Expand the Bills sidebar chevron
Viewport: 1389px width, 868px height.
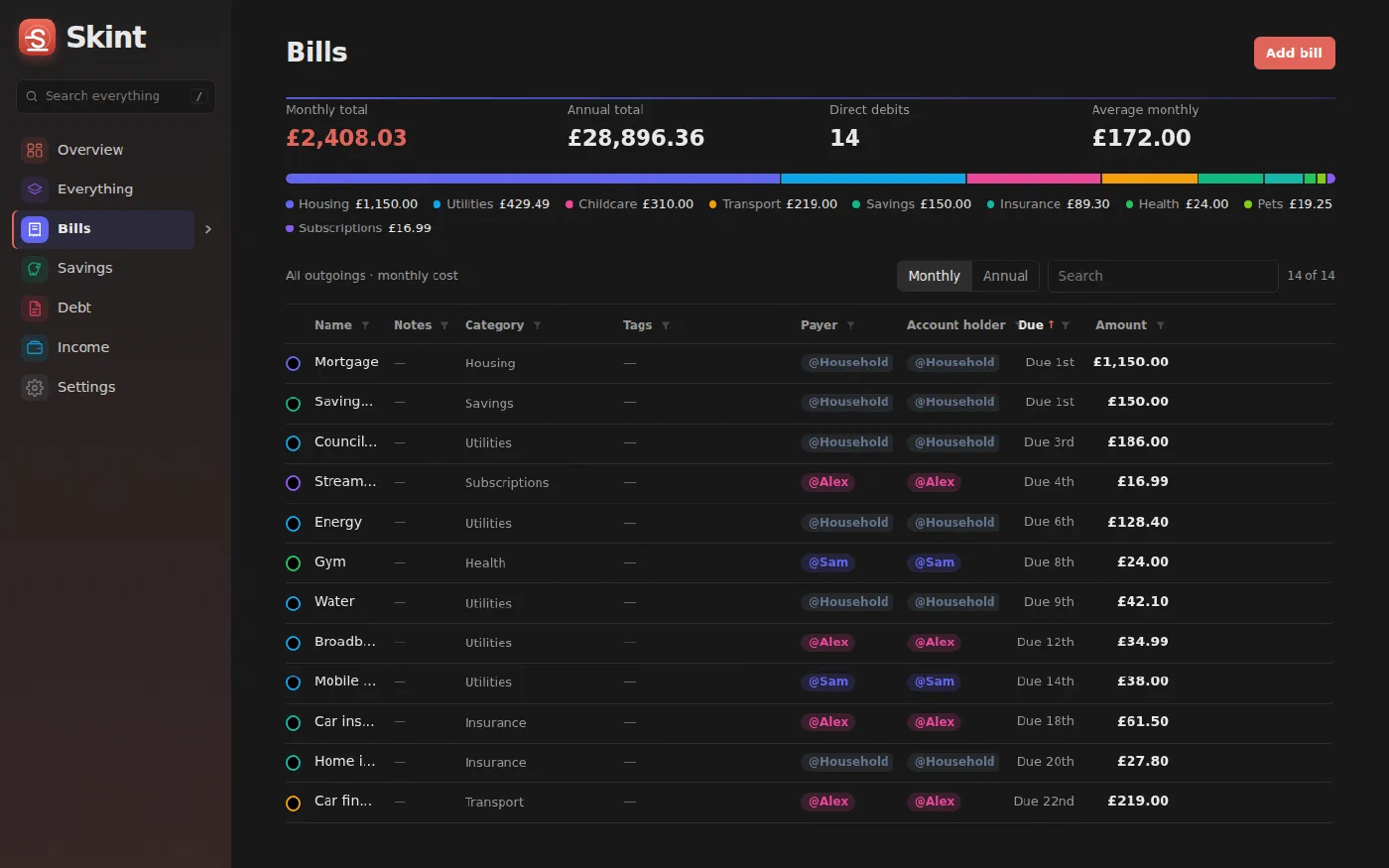coord(208,229)
